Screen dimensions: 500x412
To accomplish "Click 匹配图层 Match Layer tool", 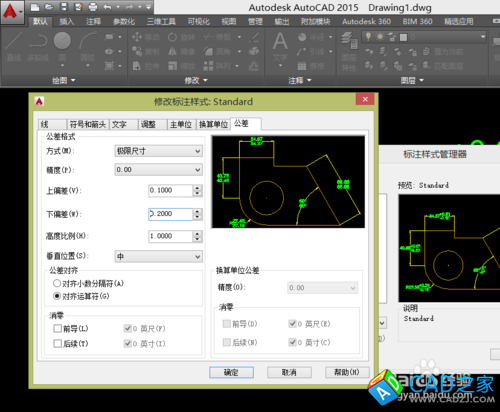I will pos(443,66).
